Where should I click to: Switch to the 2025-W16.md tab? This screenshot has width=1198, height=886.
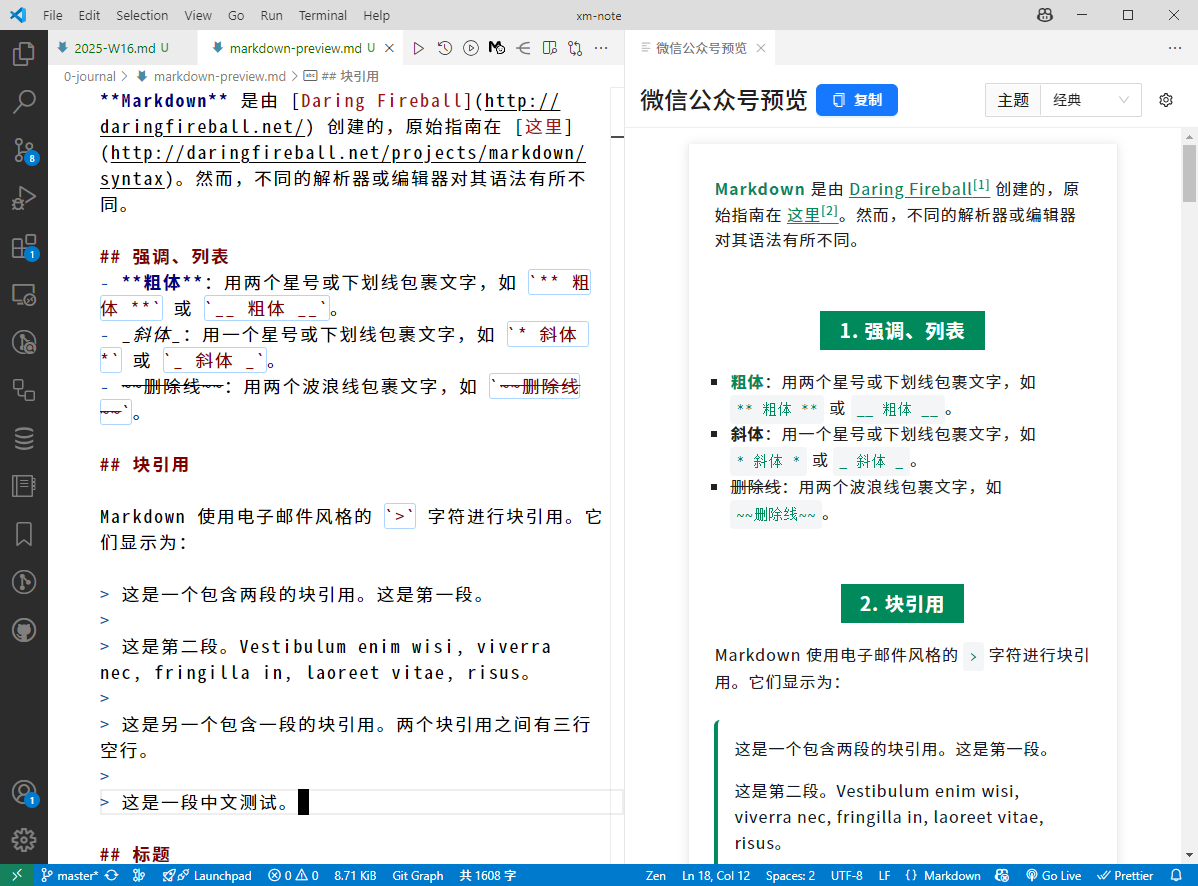click(113, 48)
